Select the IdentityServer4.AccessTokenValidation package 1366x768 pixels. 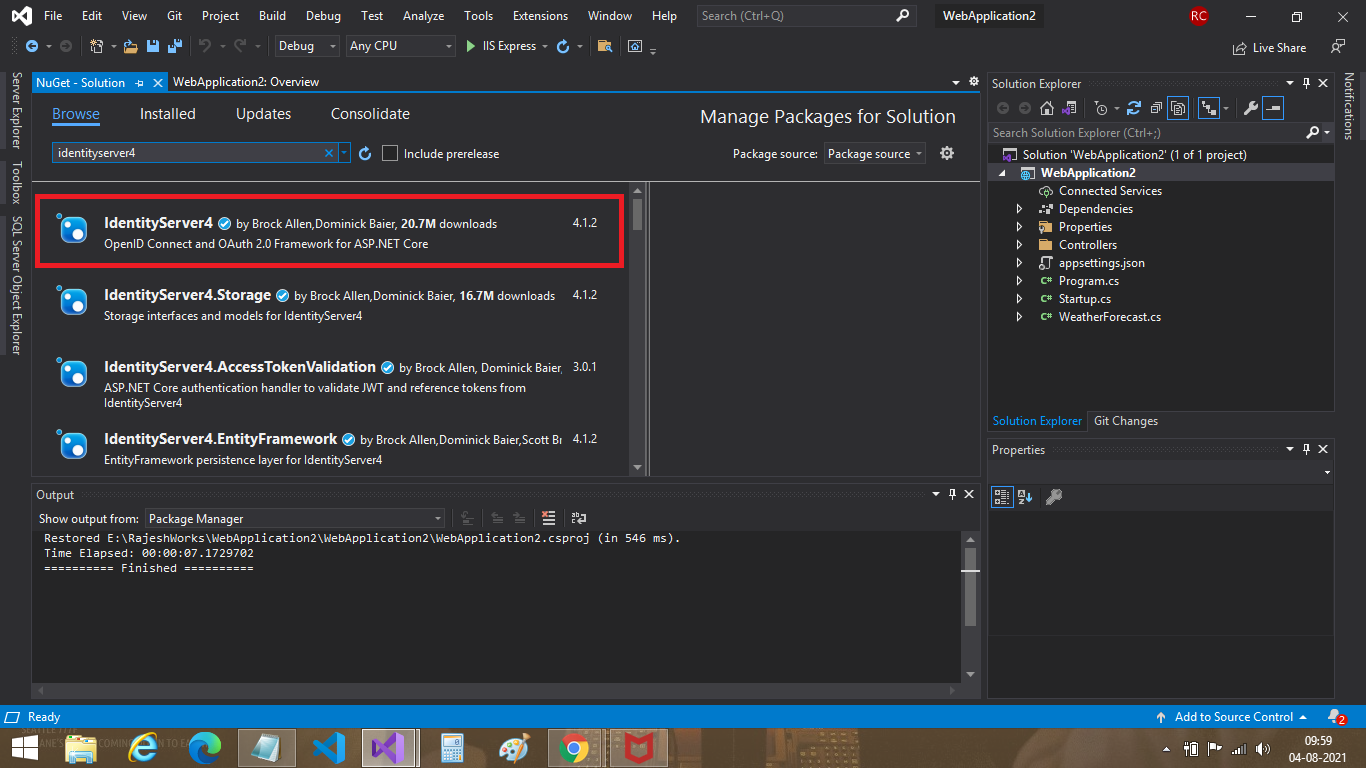[329, 384]
